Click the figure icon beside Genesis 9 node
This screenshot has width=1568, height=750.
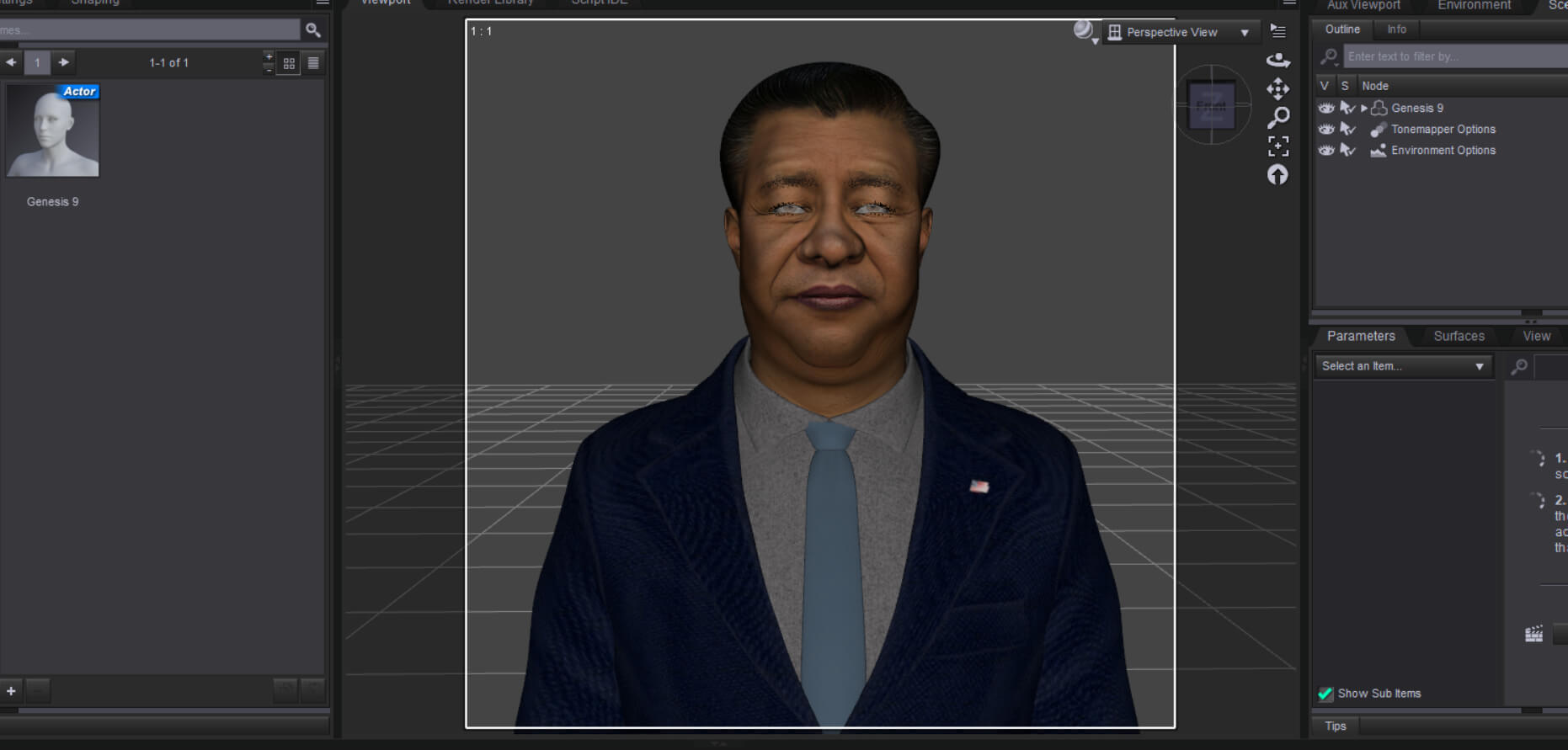(1379, 108)
